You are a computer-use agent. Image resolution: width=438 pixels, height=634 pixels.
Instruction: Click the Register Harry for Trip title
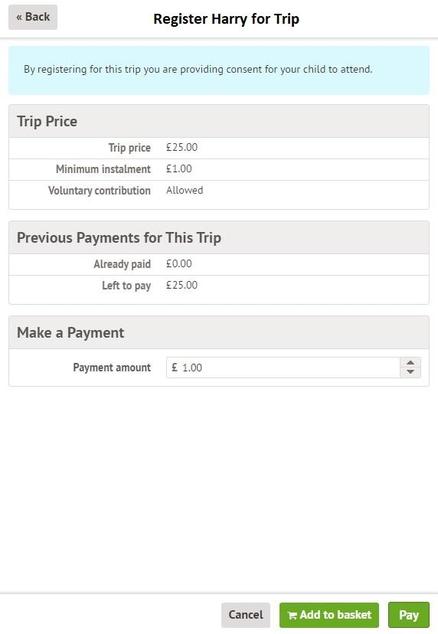[x=226, y=19]
